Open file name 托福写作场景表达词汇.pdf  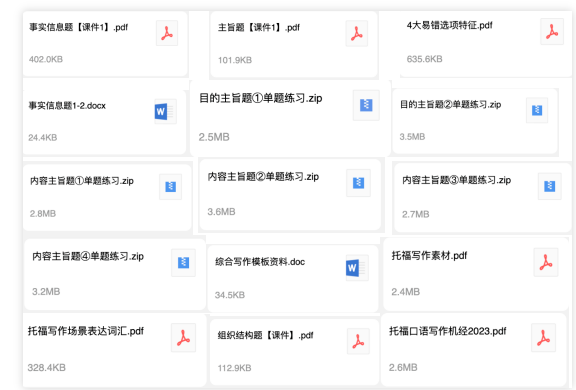pos(86,331)
